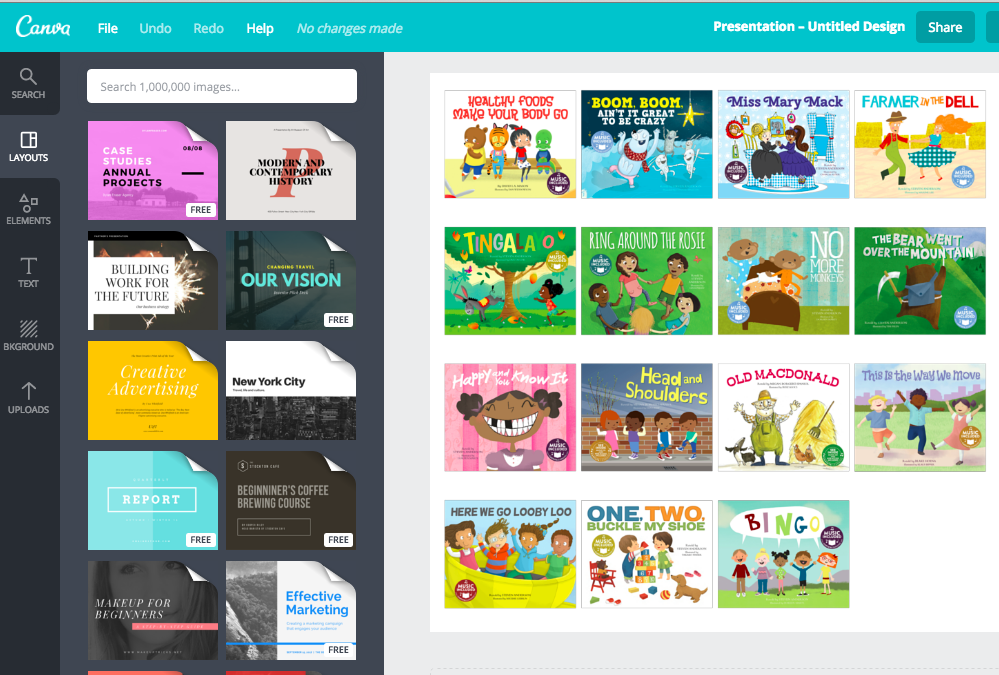The height and width of the screenshot is (675, 999).
Task: Select the Our Vision layout
Action: pyautogui.click(x=291, y=280)
